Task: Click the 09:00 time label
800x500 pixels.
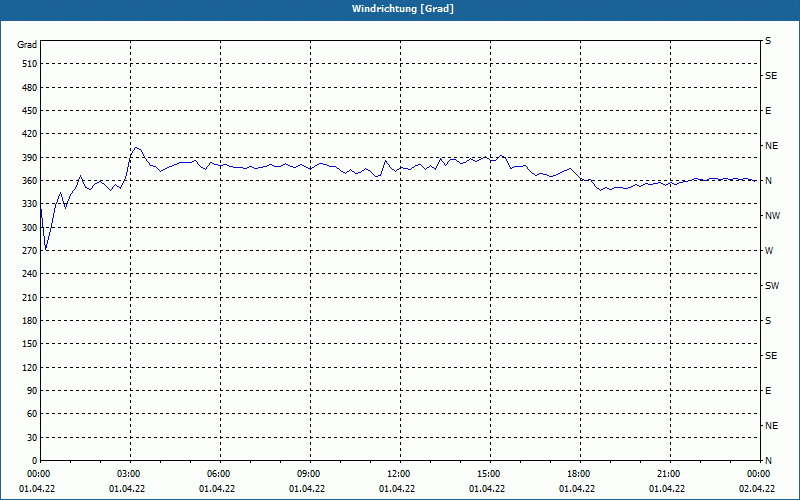Action: pos(307,474)
